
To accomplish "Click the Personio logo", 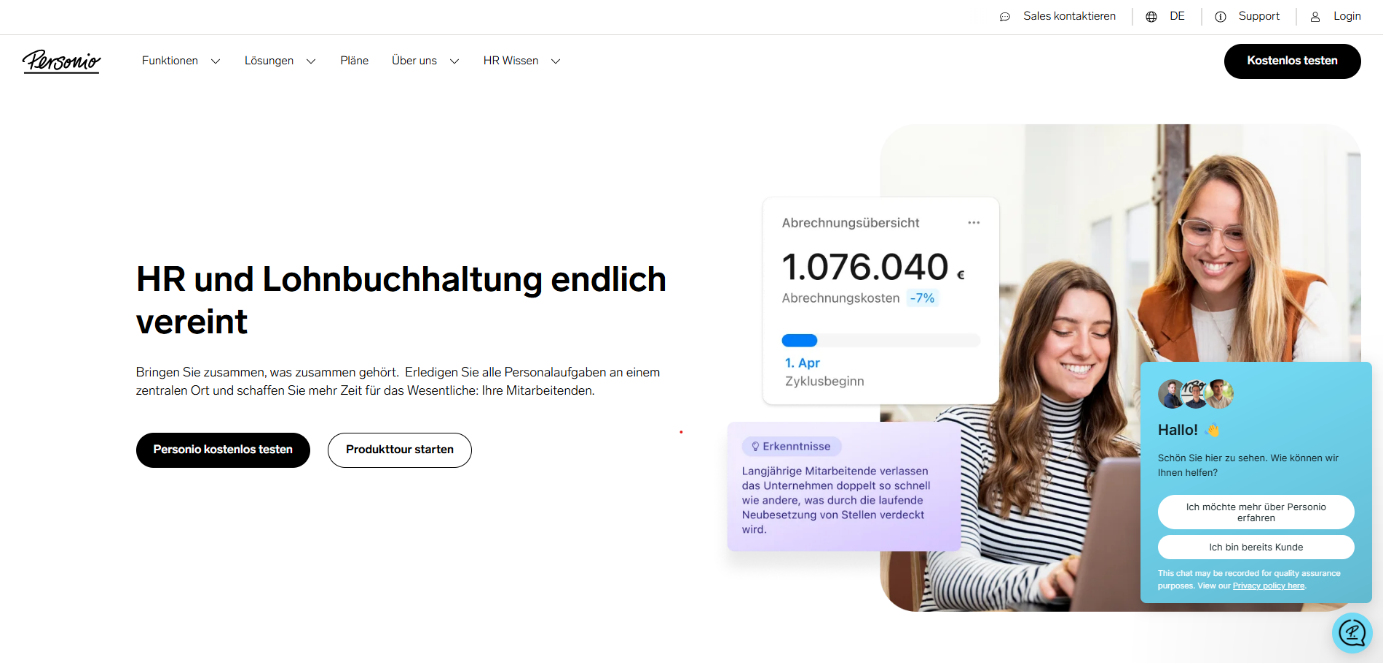I will (x=61, y=62).
